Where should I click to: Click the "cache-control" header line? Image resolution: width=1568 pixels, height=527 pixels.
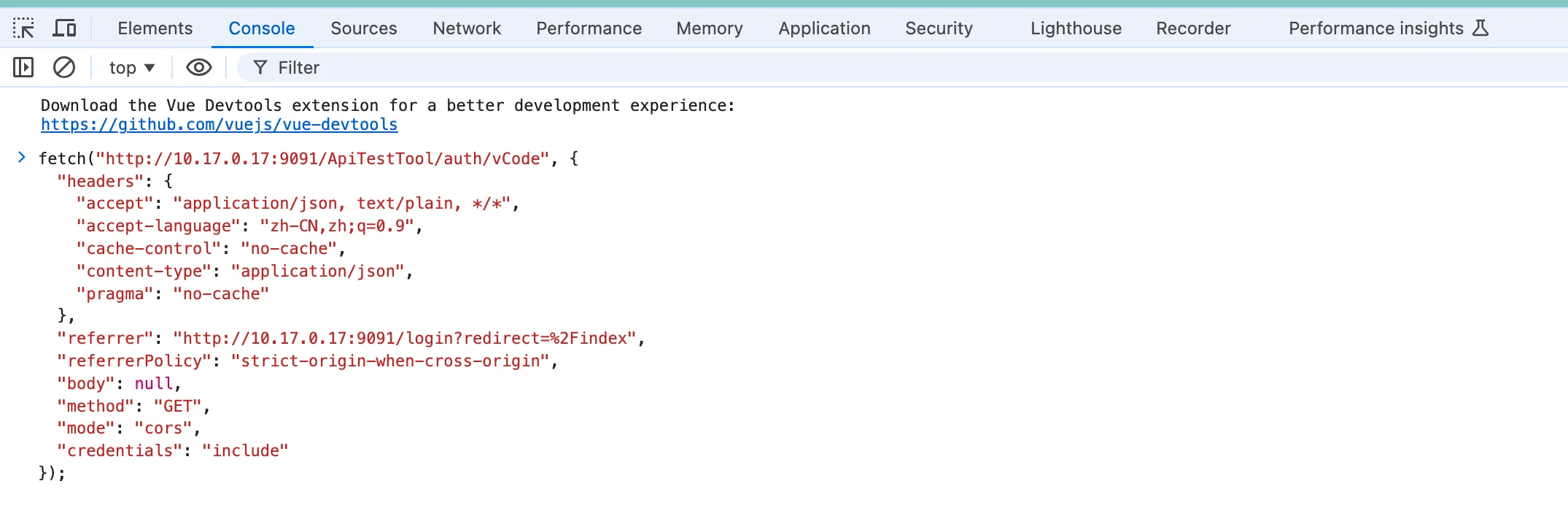pos(211,249)
